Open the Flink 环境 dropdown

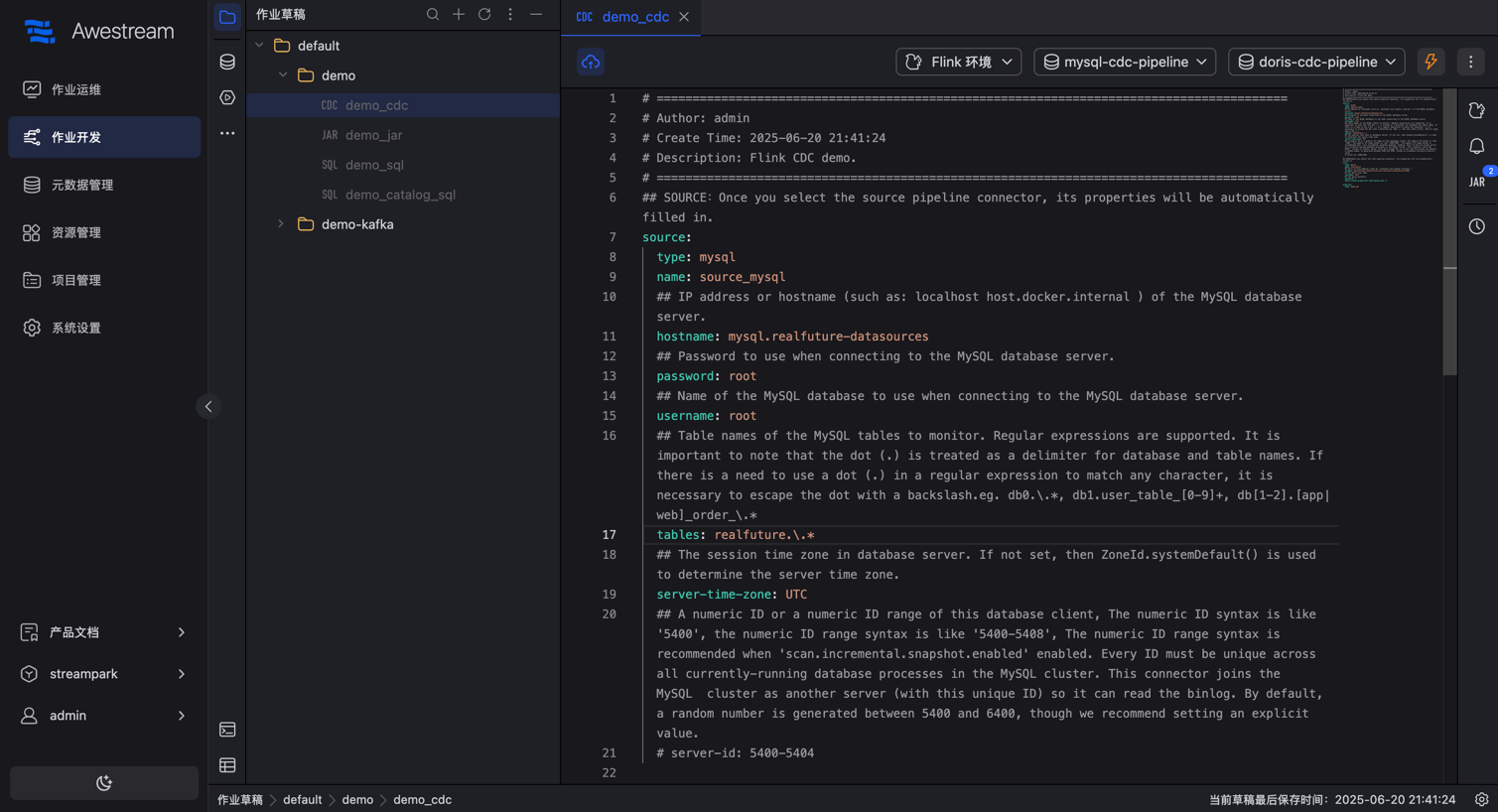pyautogui.click(x=959, y=62)
